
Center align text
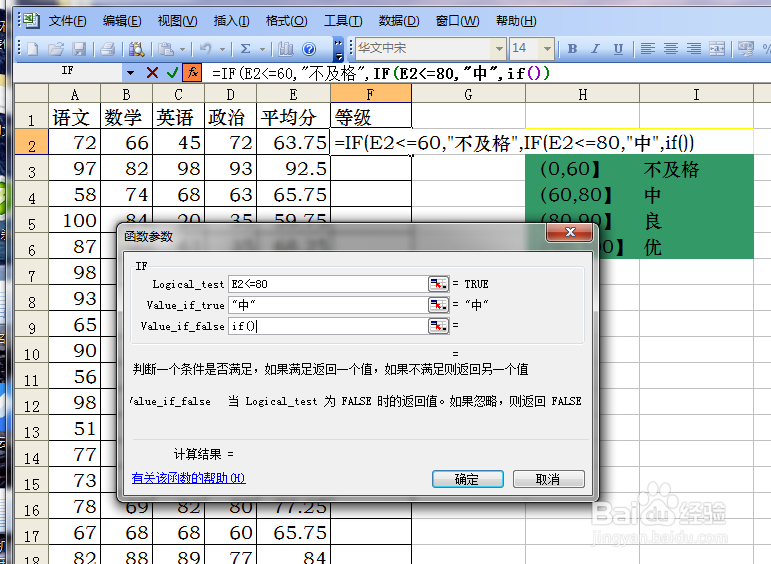(671, 49)
